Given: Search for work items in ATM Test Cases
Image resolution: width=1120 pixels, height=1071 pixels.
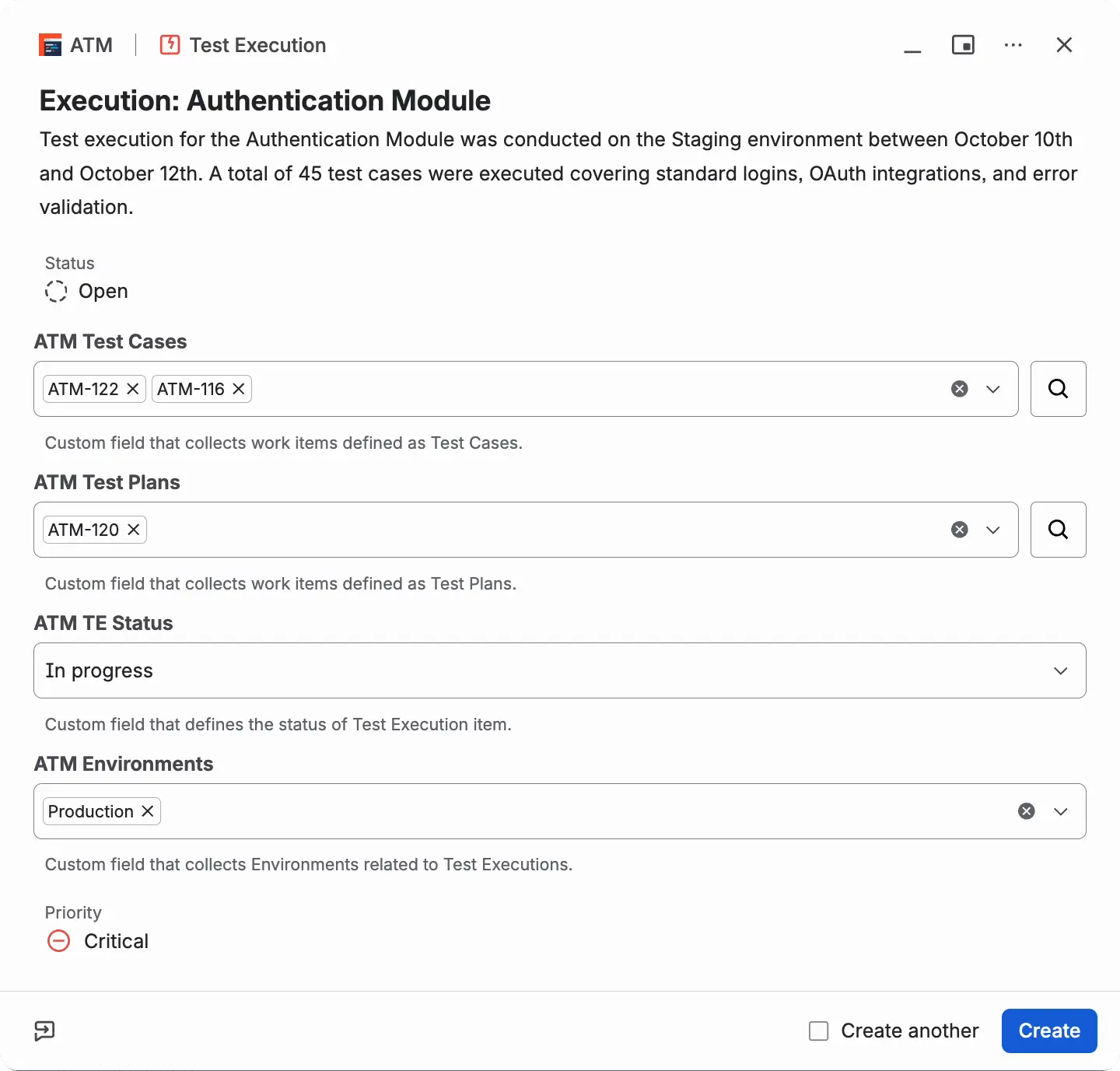Looking at the screenshot, I should point(1059,389).
